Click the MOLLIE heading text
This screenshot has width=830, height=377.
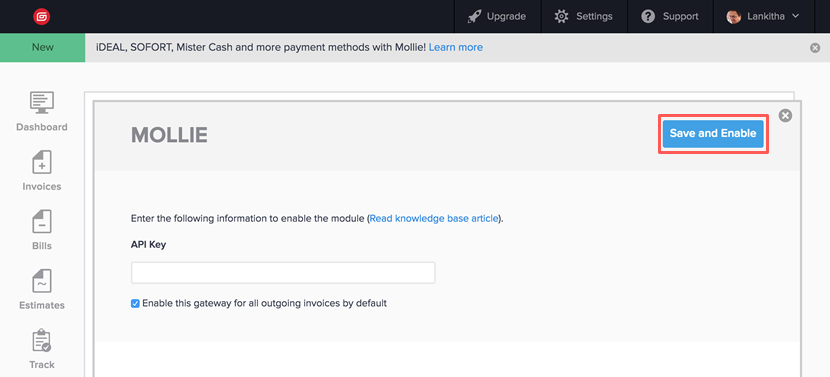(169, 136)
